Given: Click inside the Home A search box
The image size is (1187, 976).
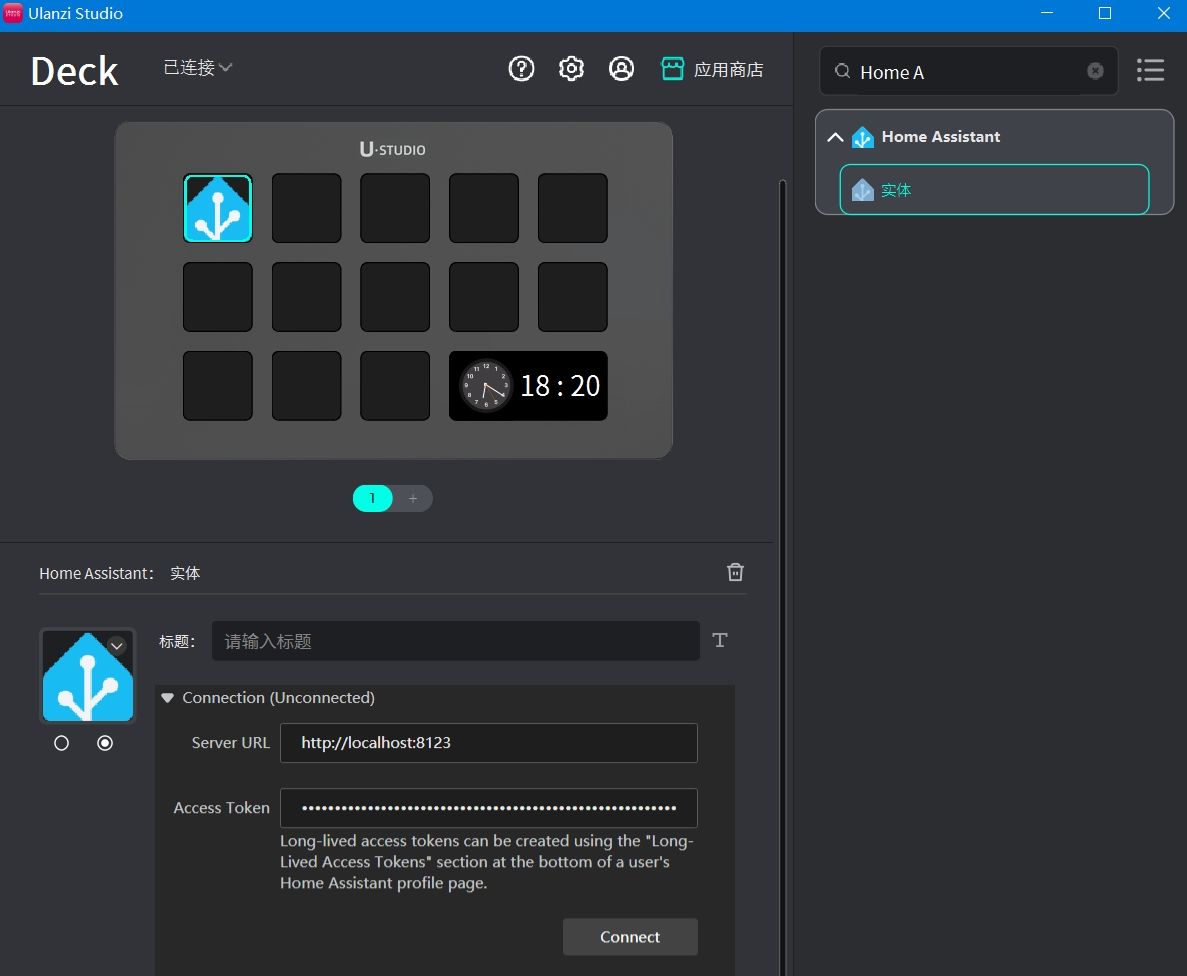Looking at the screenshot, I should pyautogui.click(x=968, y=71).
